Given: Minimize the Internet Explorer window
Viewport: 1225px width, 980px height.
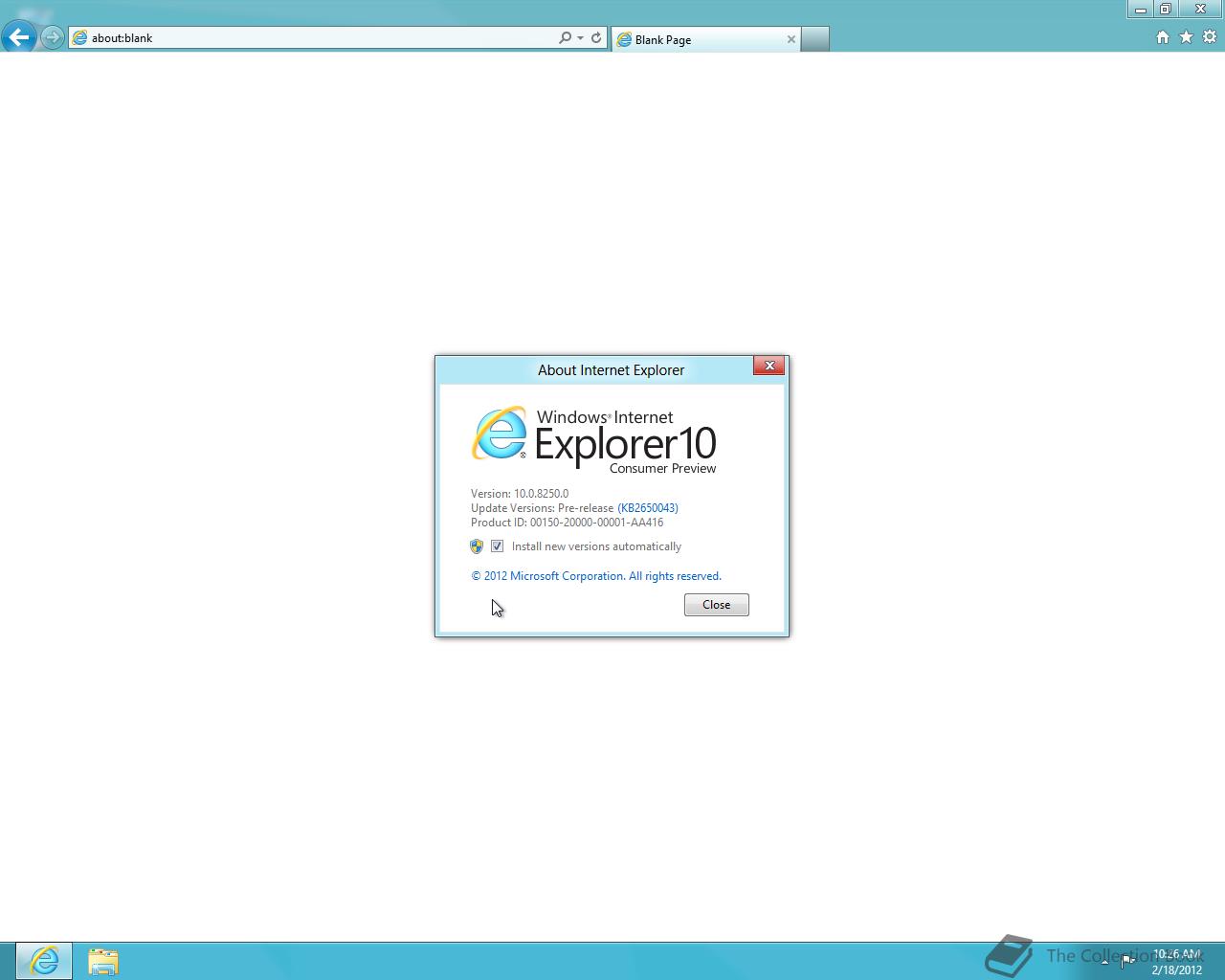Looking at the screenshot, I should coord(1140,9).
